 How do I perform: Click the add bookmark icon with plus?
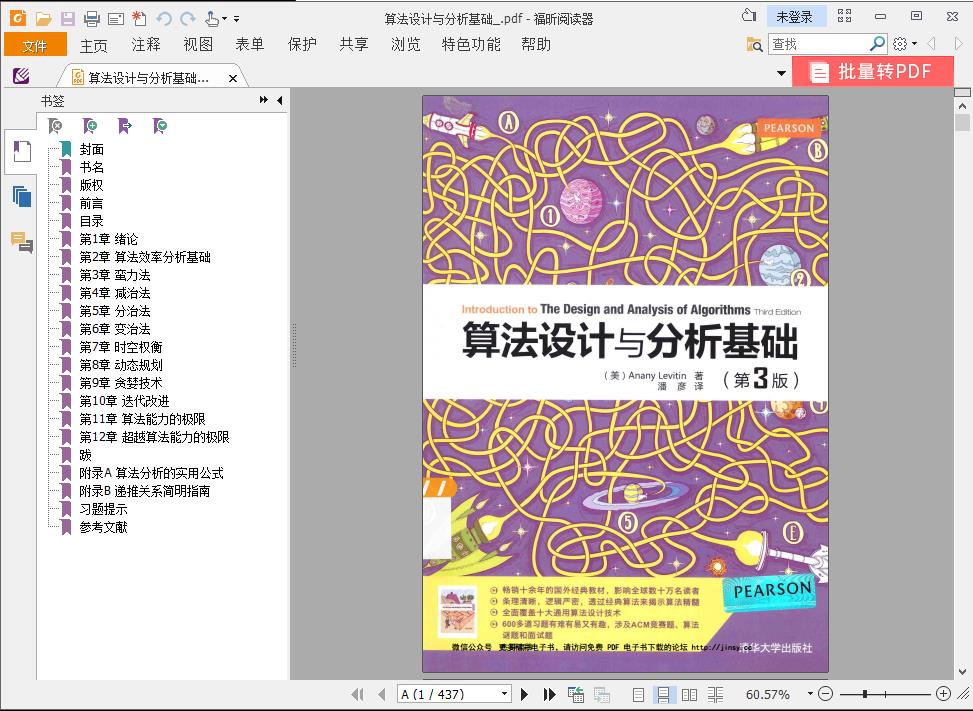coord(90,126)
